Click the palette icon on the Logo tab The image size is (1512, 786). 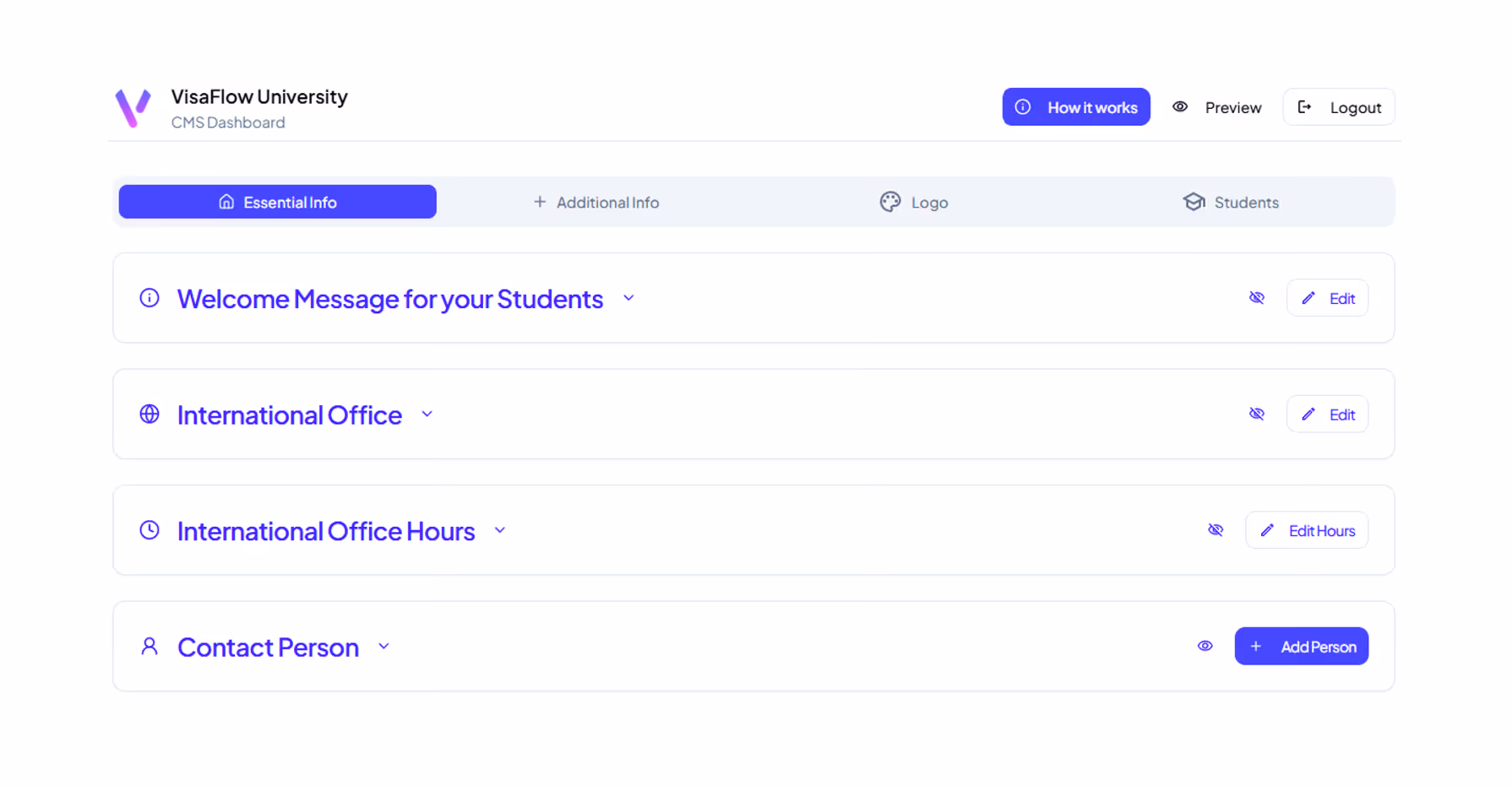click(889, 202)
